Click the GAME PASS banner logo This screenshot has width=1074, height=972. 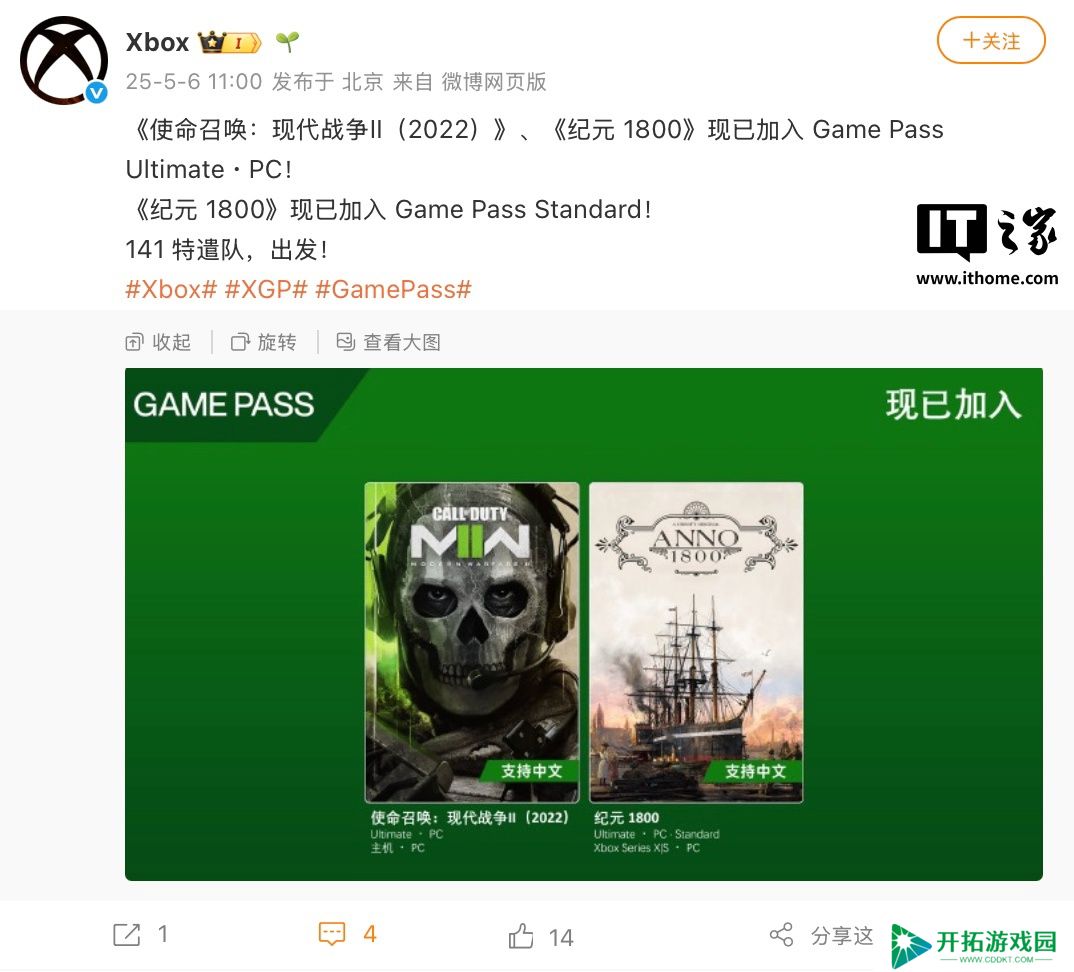[224, 405]
